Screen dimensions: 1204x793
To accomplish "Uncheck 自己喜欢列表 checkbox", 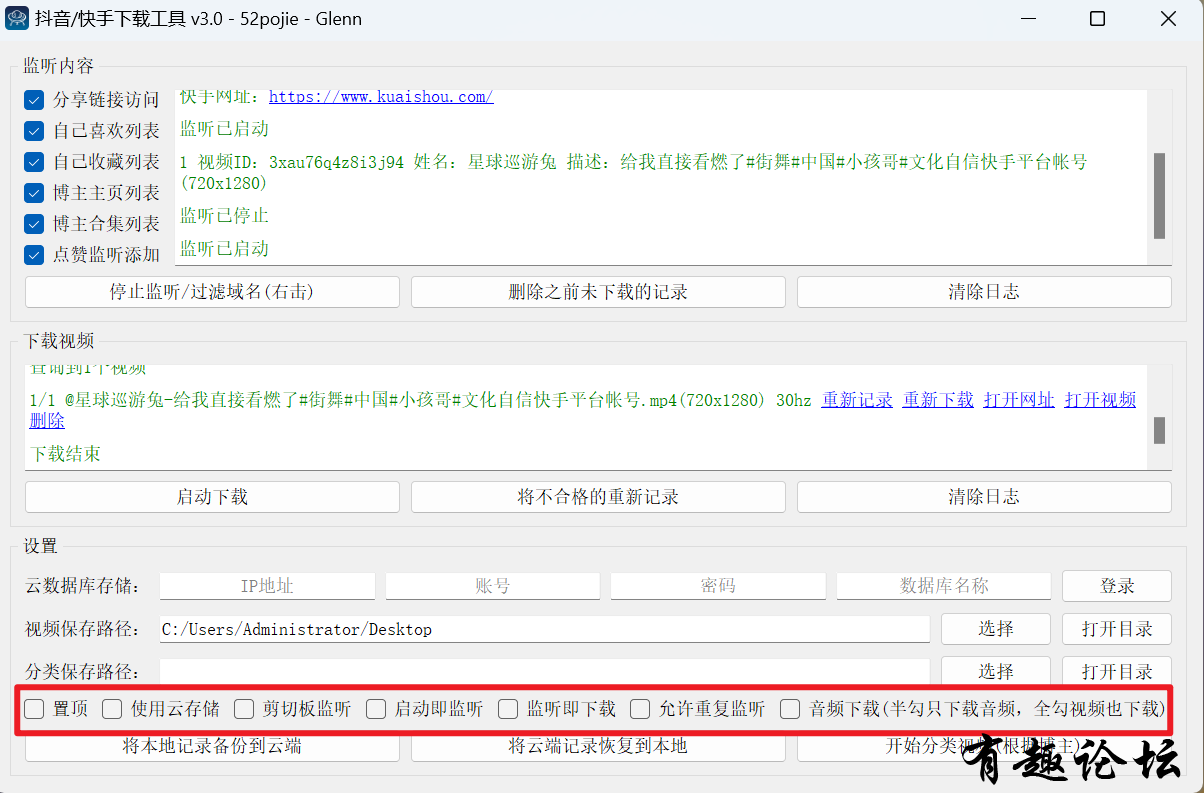I will point(34,131).
